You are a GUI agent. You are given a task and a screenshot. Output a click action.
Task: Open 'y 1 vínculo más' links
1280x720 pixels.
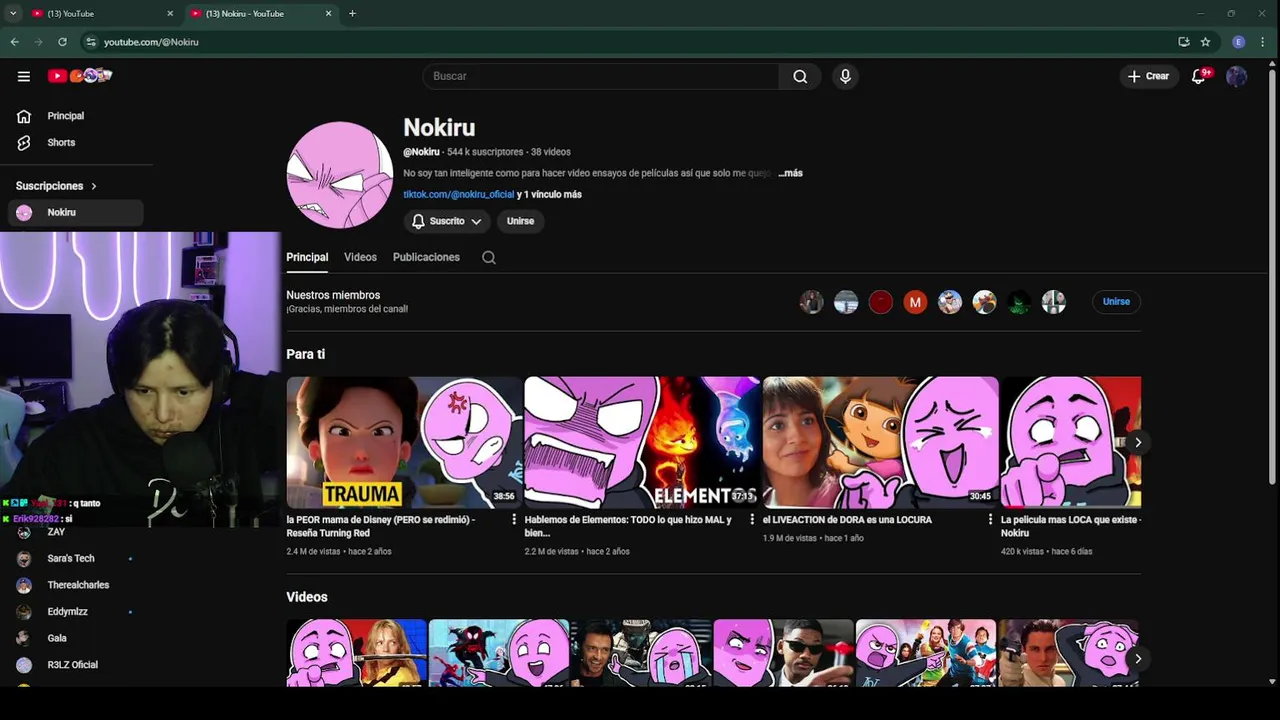549,194
